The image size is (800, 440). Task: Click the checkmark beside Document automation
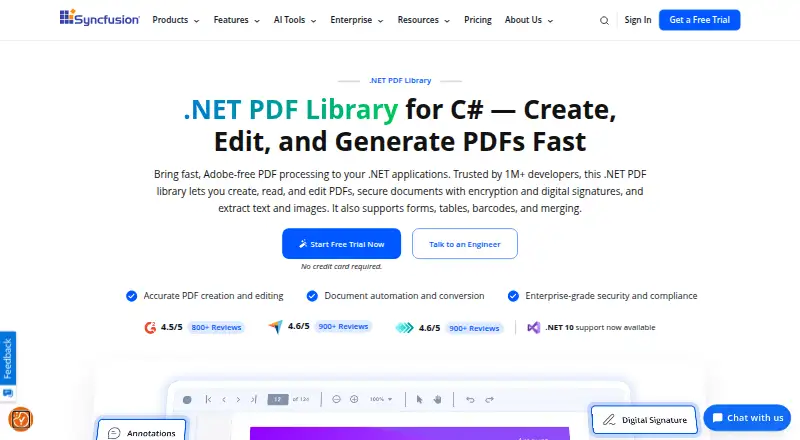coord(312,296)
